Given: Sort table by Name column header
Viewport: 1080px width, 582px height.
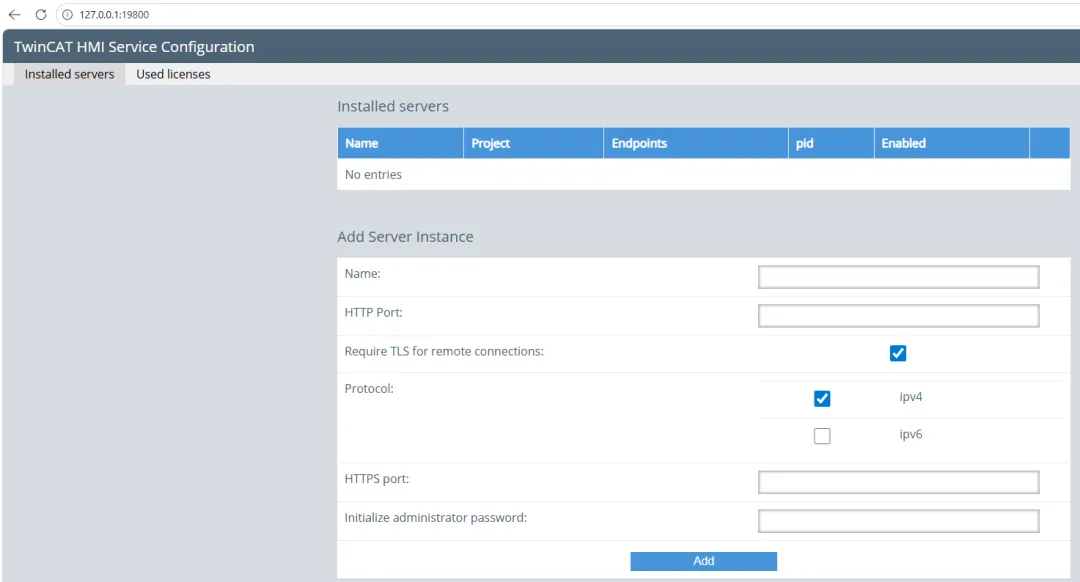Looking at the screenshot, I should pos(400,143).
